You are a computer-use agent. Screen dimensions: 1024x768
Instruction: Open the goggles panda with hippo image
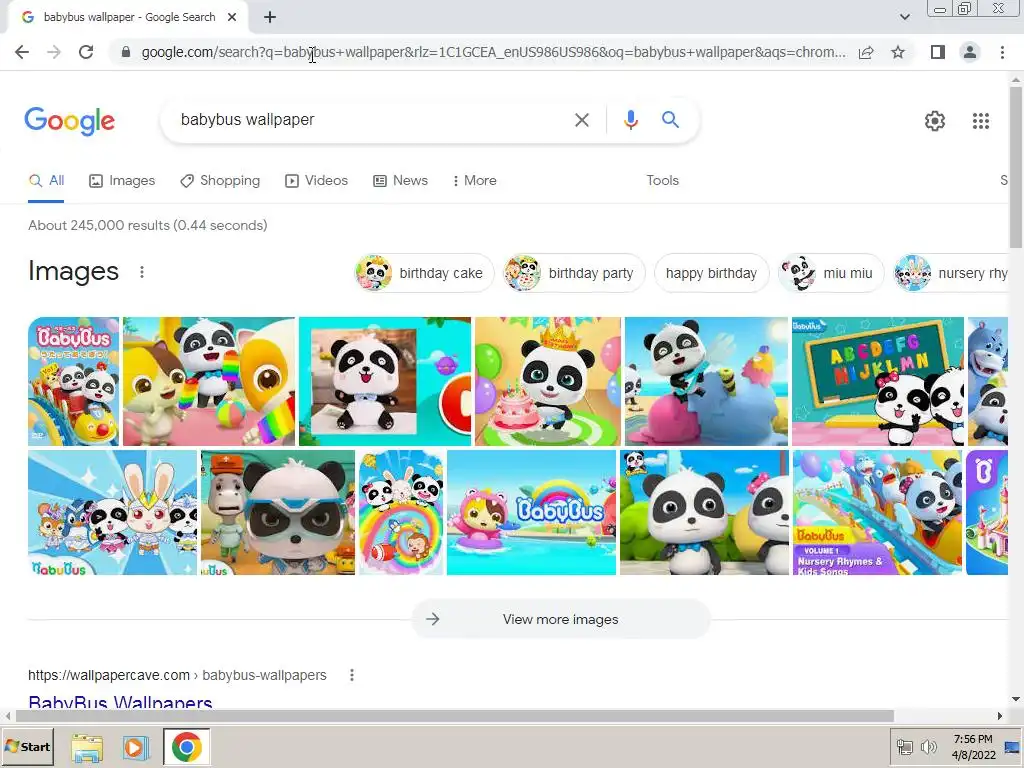(278, 513)
